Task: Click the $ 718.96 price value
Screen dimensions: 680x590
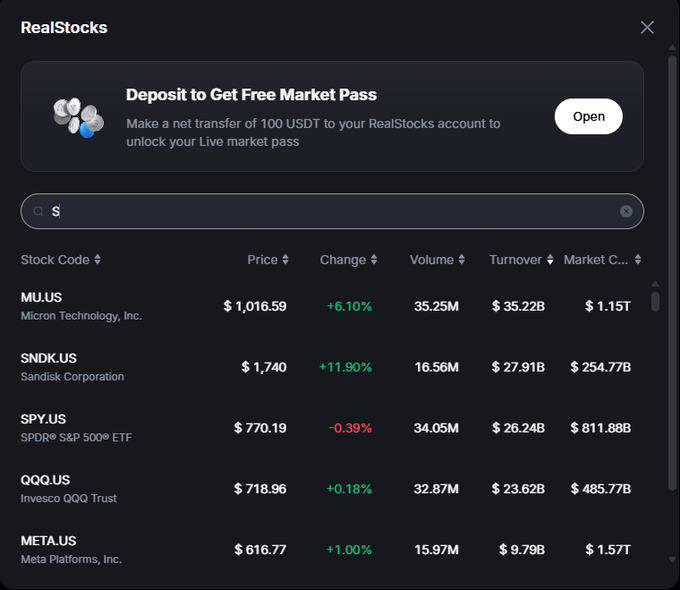Action: coord(260,488)
